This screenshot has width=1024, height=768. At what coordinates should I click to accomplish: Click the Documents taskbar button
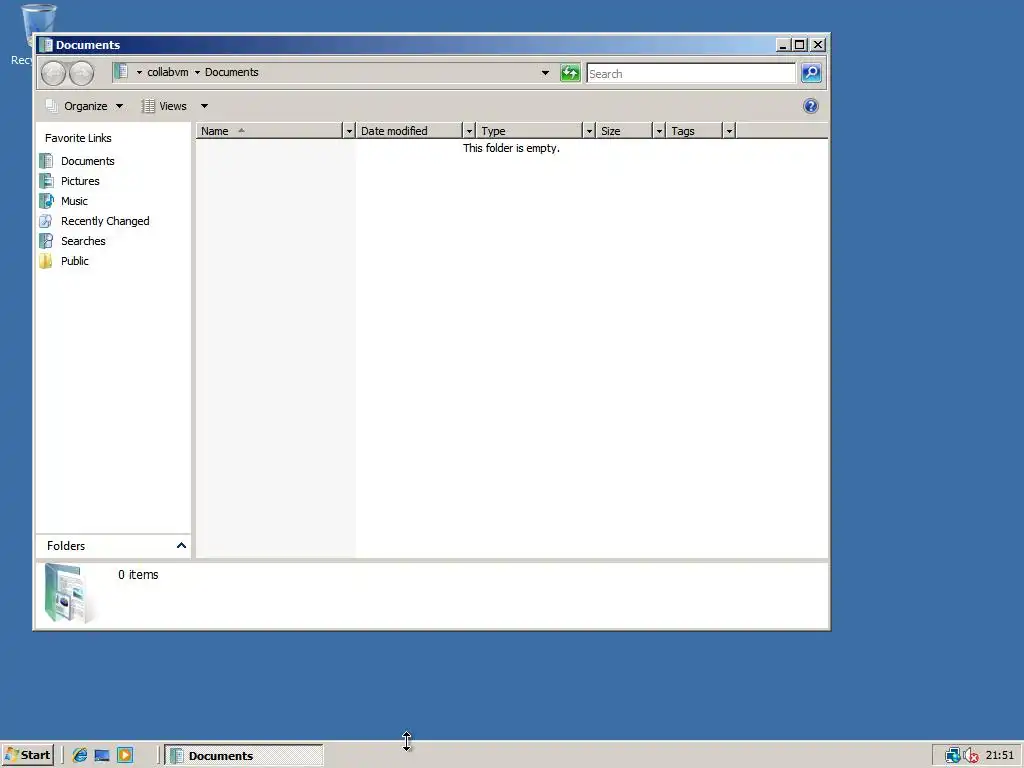point(244,756)
